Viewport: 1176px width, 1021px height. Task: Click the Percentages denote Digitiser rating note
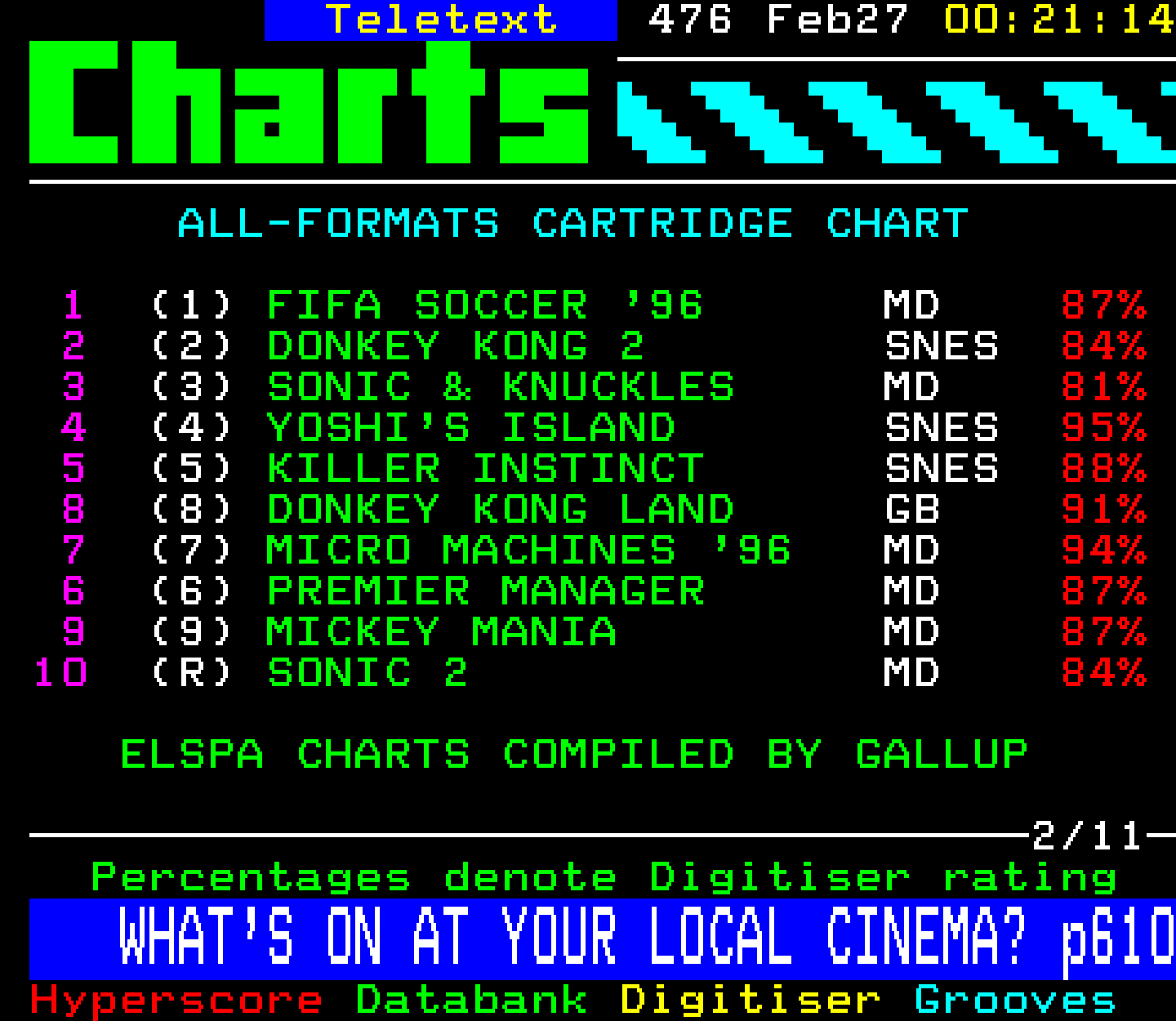[604, 879]
